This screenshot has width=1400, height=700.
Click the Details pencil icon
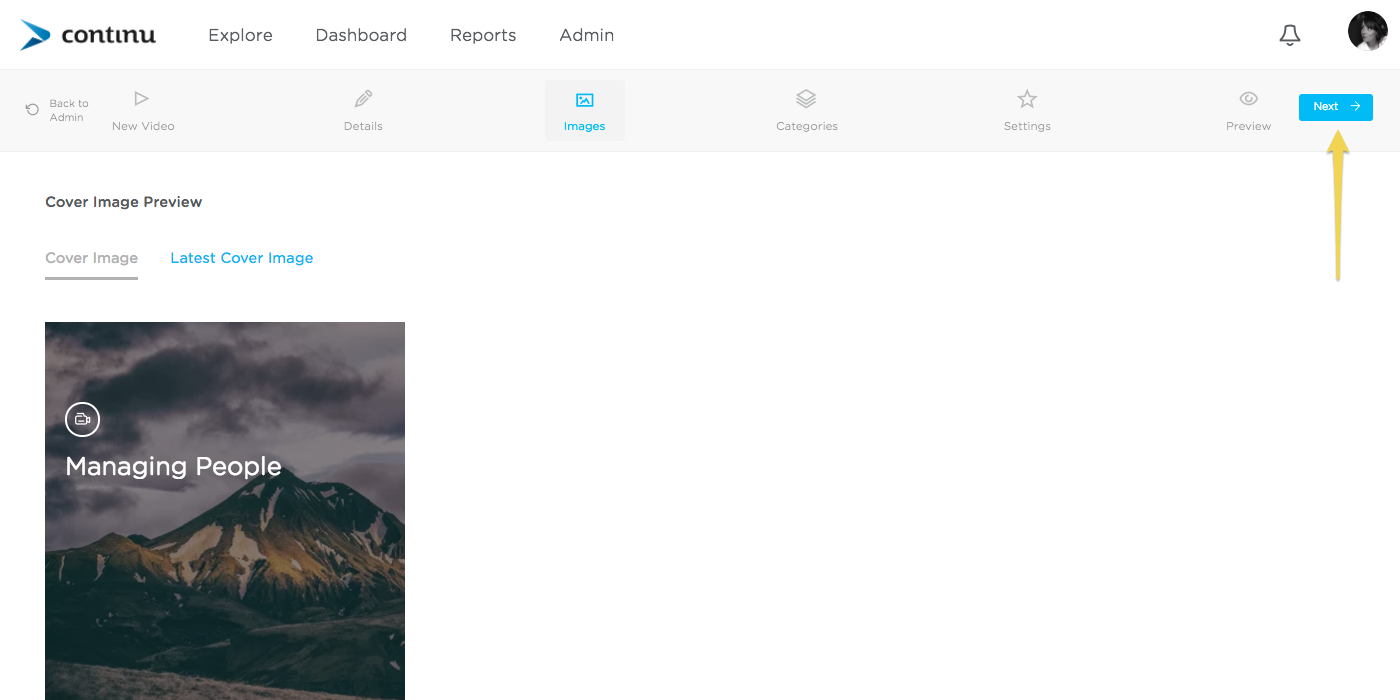[363, 98]
